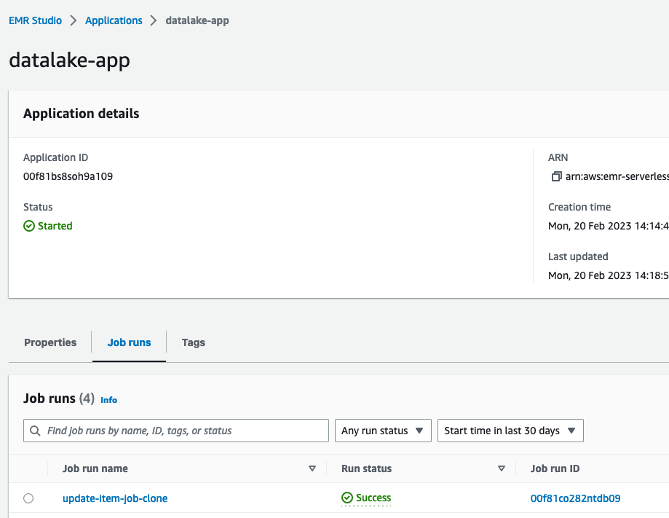Navigate to Applications breadcrumb

click(x=114, y=20)
